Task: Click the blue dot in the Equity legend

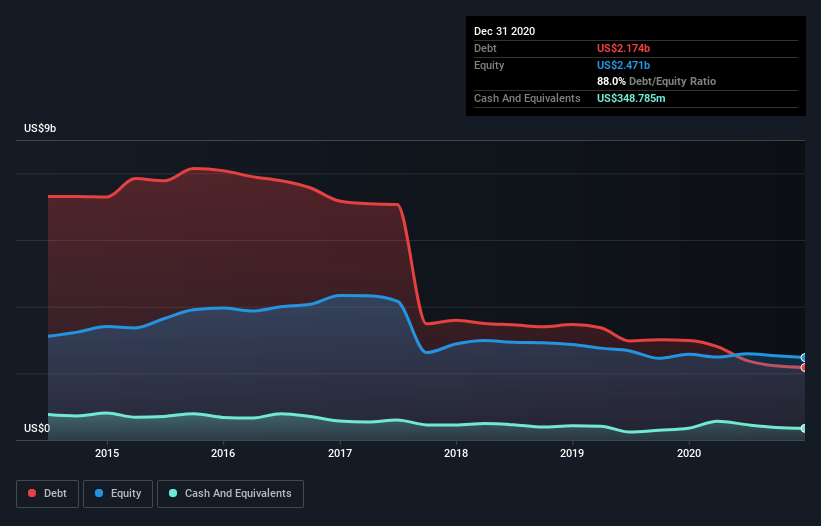Action: (99, 493)
